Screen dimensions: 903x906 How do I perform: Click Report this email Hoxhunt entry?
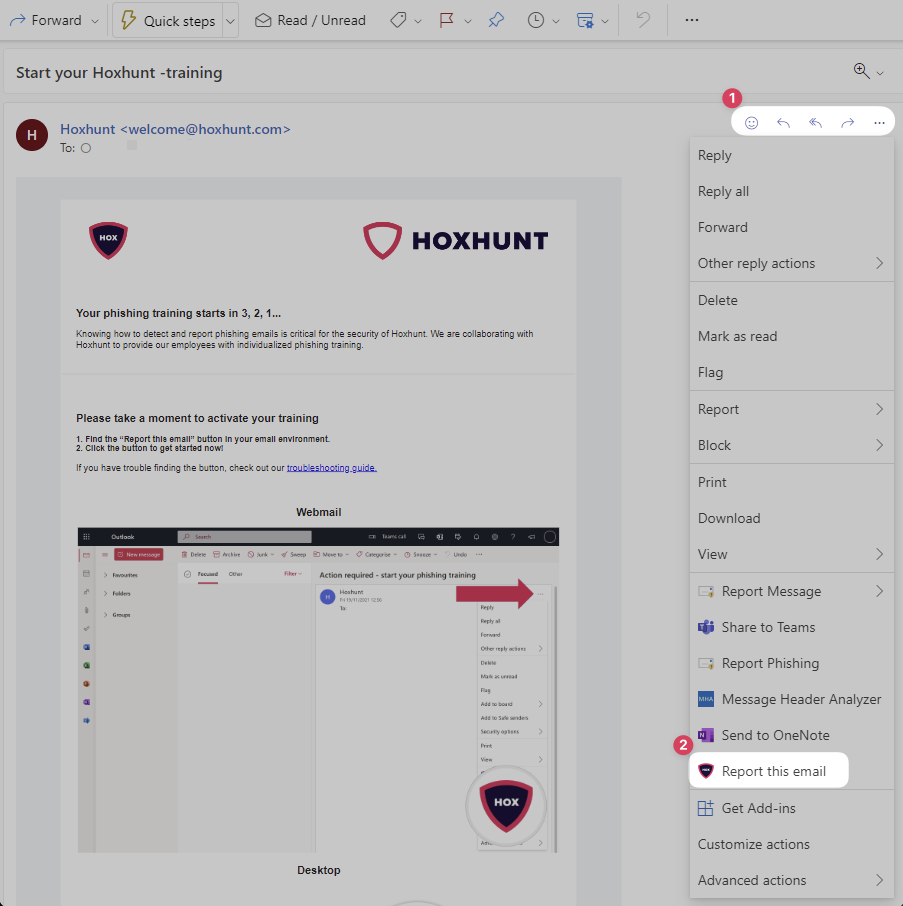click(769, 771)
